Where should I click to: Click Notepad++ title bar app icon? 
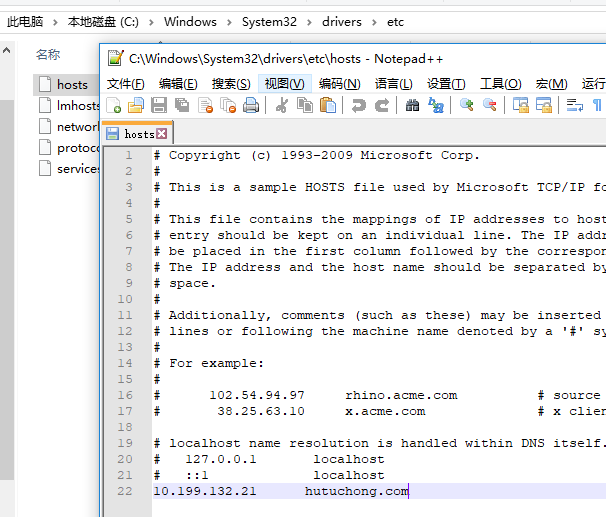[x=116, y=58]
